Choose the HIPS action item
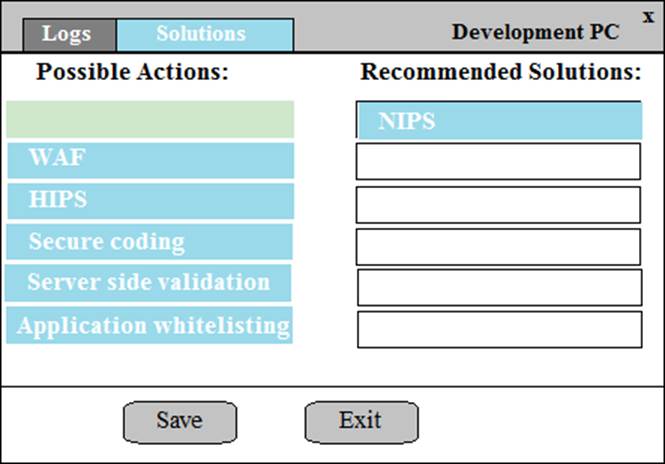Image resolution: width=665 pixels, height=464 pixels. (150, 200)
